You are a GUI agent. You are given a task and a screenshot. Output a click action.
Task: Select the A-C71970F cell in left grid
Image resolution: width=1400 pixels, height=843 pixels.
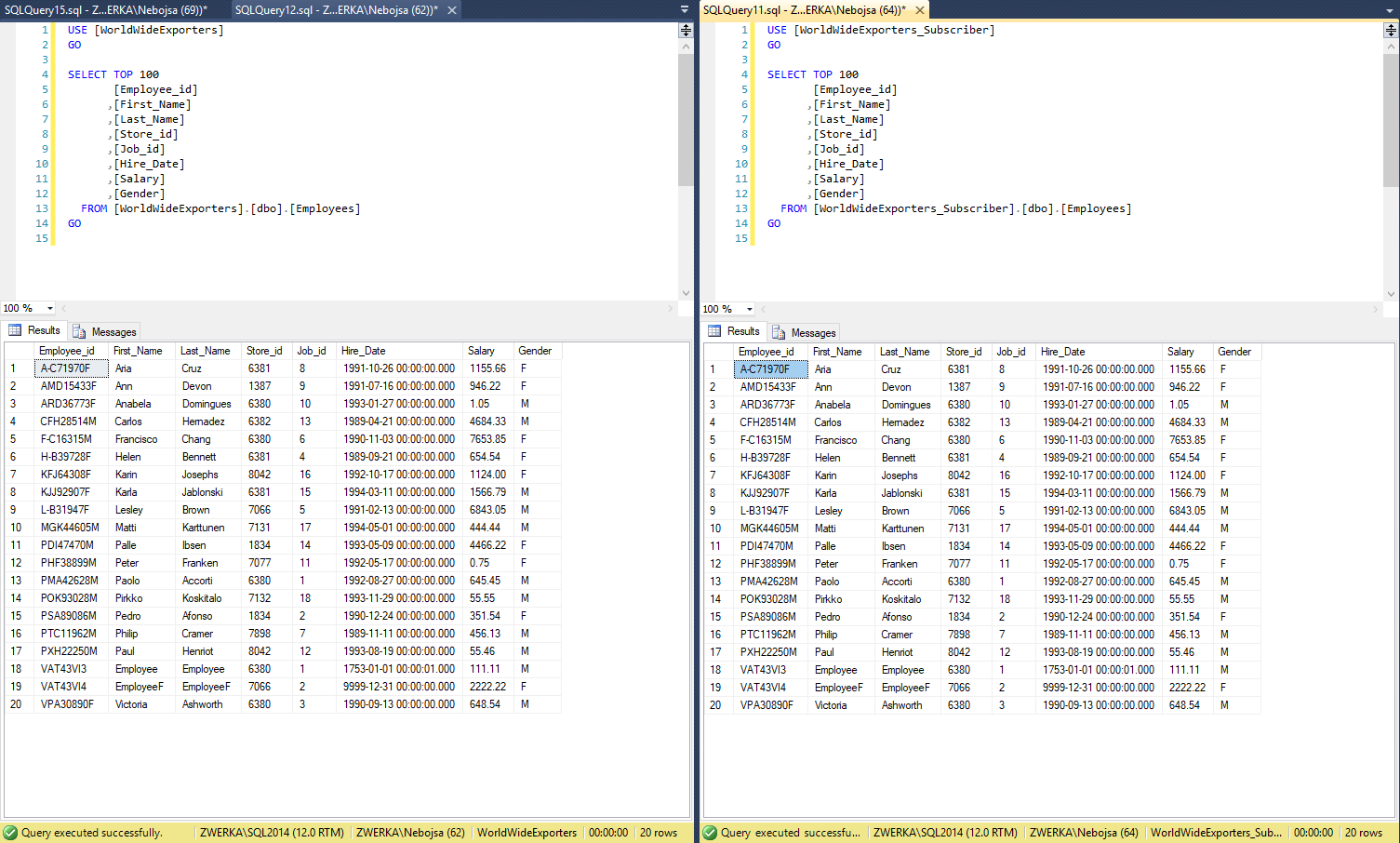(x=72, y=368)
